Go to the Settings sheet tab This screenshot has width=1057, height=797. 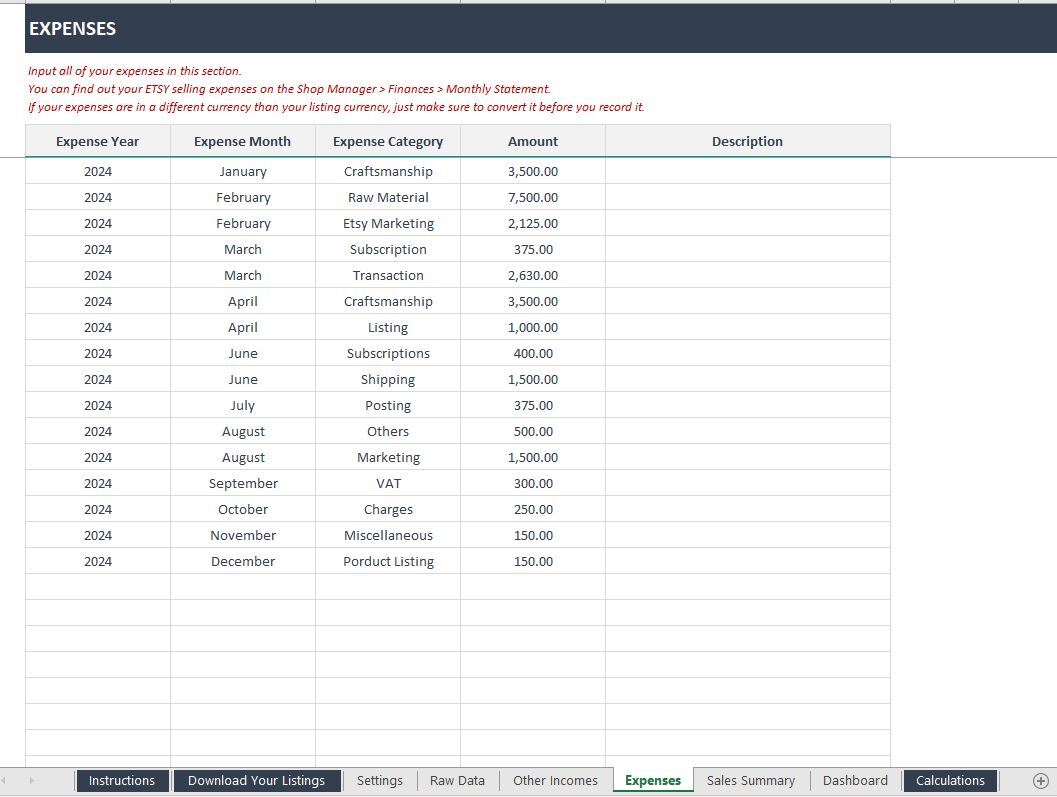(379, 781)
